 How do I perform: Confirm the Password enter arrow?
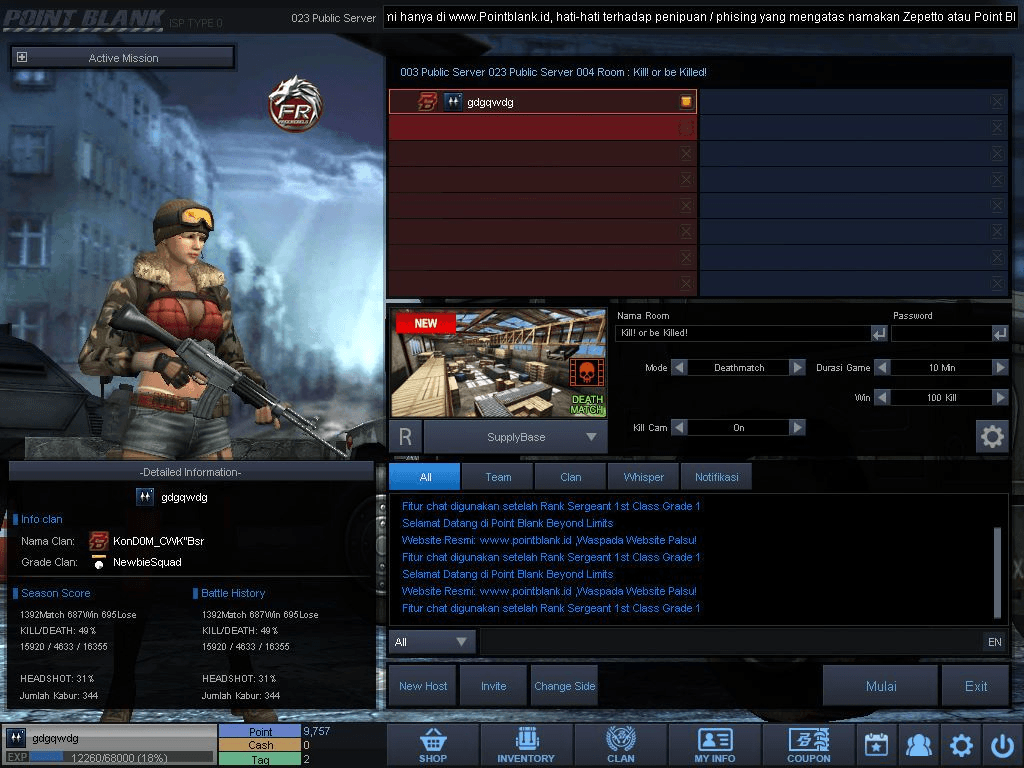[1000, 334]
